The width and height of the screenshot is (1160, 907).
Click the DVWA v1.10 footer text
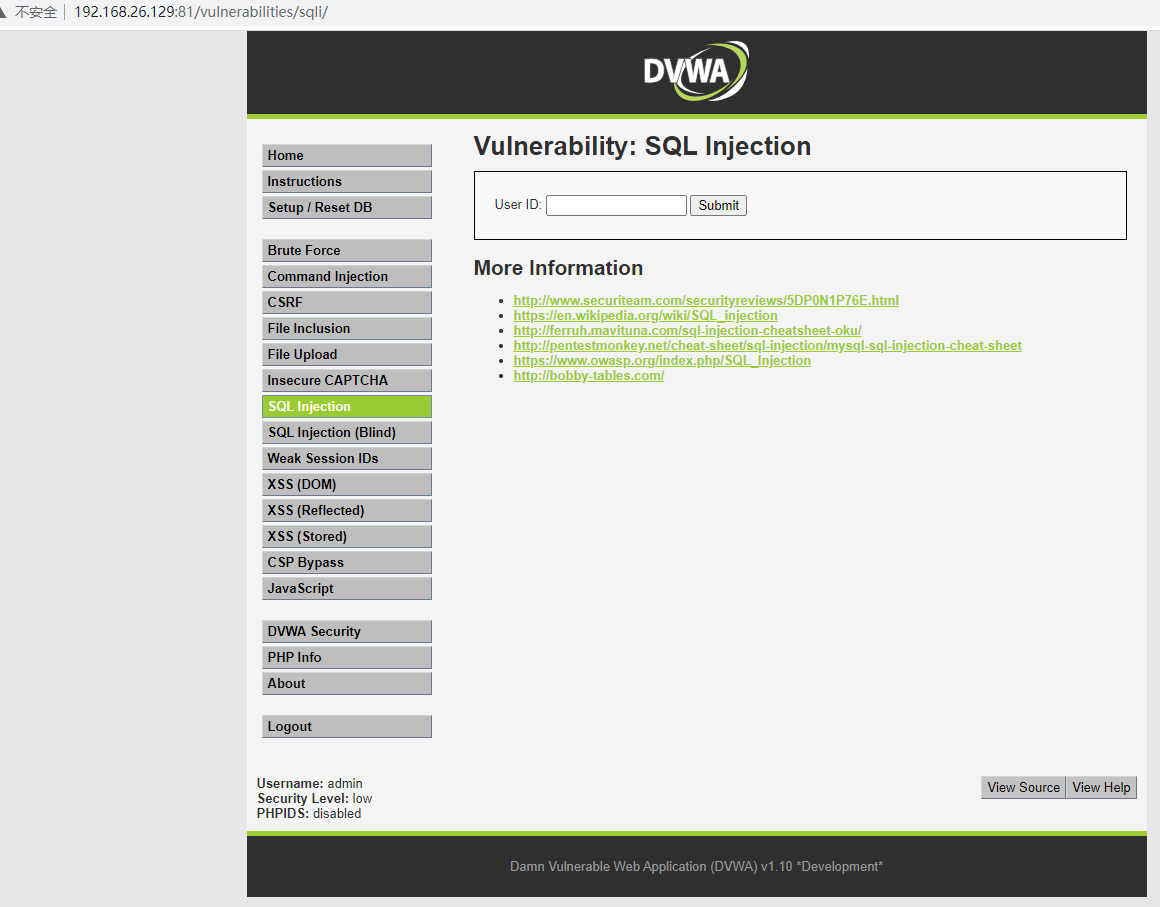tap(696, 866)
